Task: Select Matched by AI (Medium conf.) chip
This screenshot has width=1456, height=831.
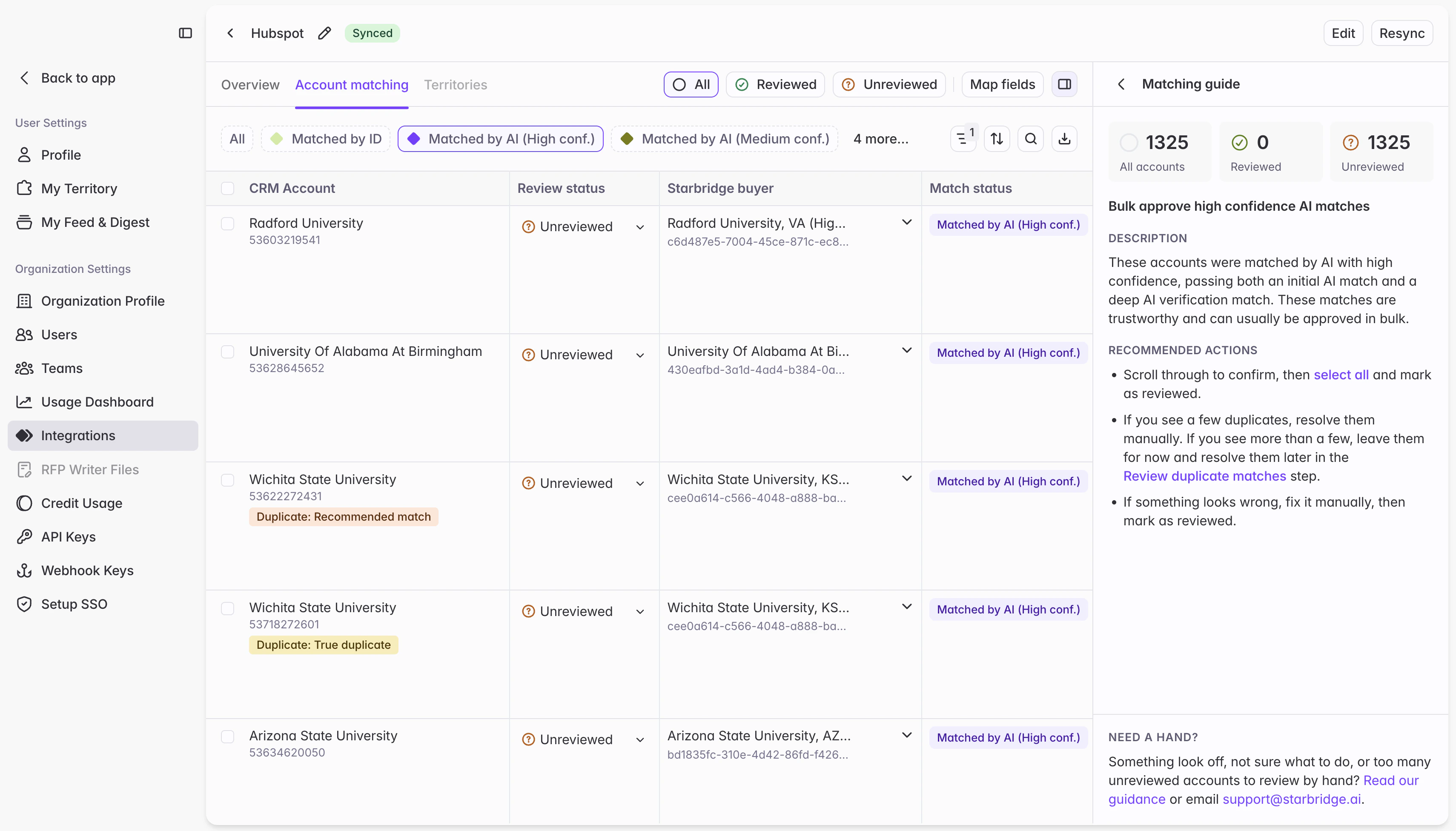Action: point(724,139)
